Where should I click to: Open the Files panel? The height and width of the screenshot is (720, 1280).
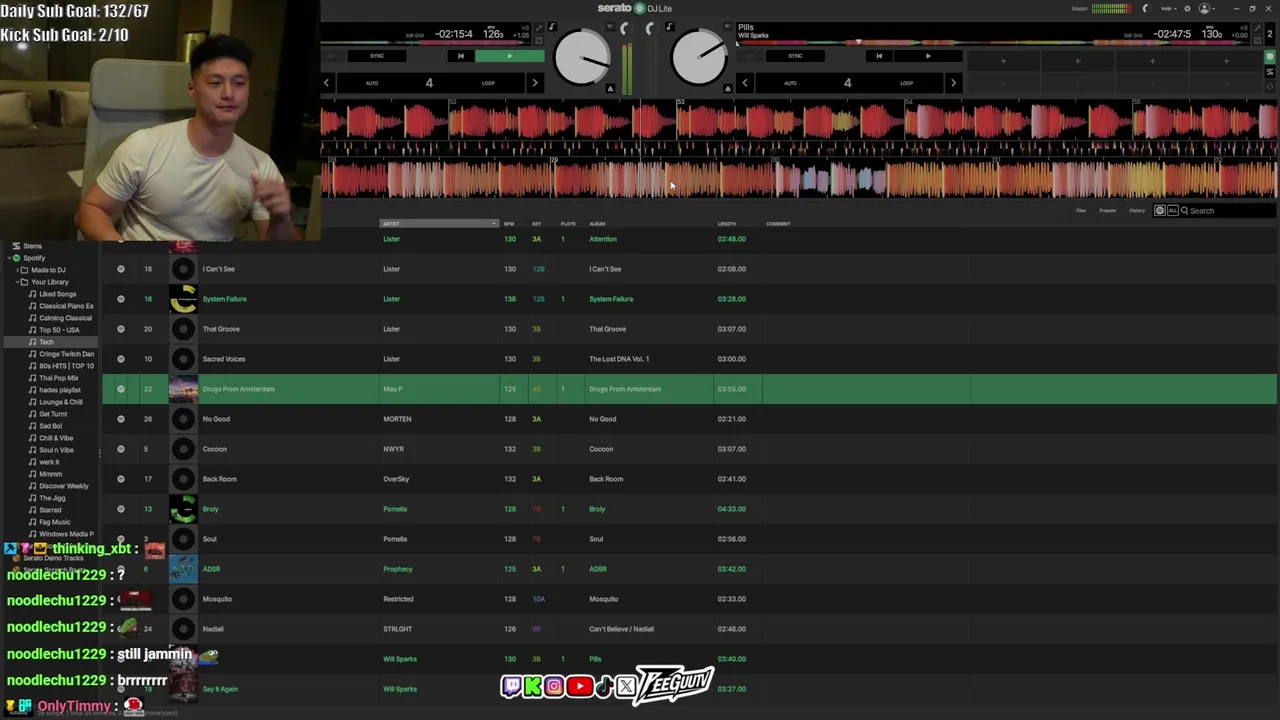pyautogui.click(x=1081, y=211)
